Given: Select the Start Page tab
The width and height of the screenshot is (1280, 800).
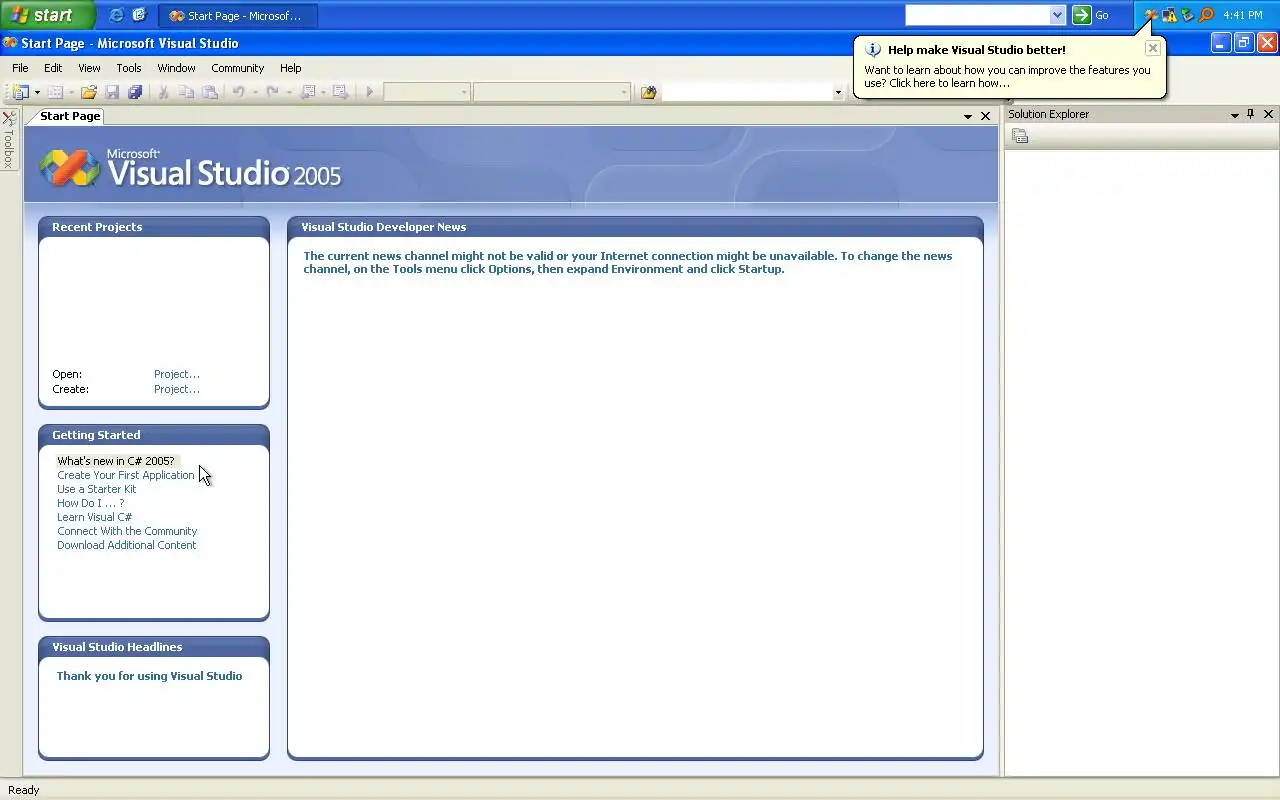Looking at the screenshot, I should 70,116.
